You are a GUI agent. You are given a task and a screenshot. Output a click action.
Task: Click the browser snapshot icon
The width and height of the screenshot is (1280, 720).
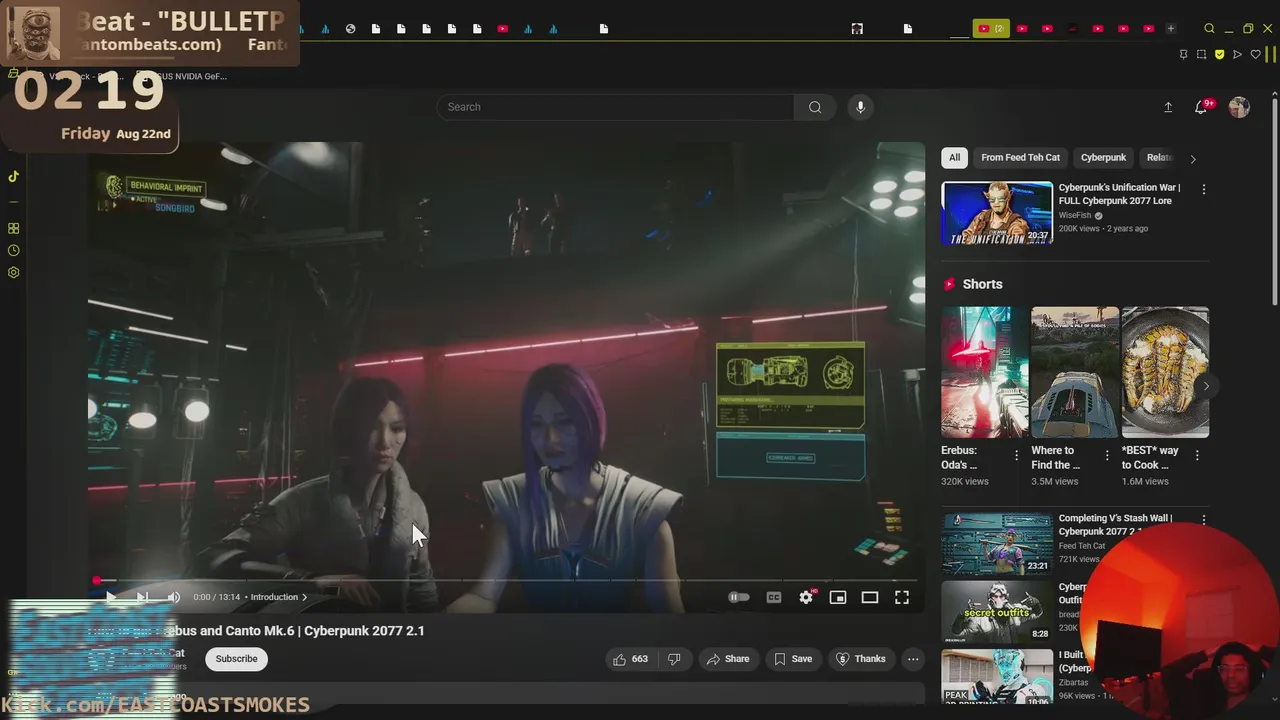[x=1201, y=54]
